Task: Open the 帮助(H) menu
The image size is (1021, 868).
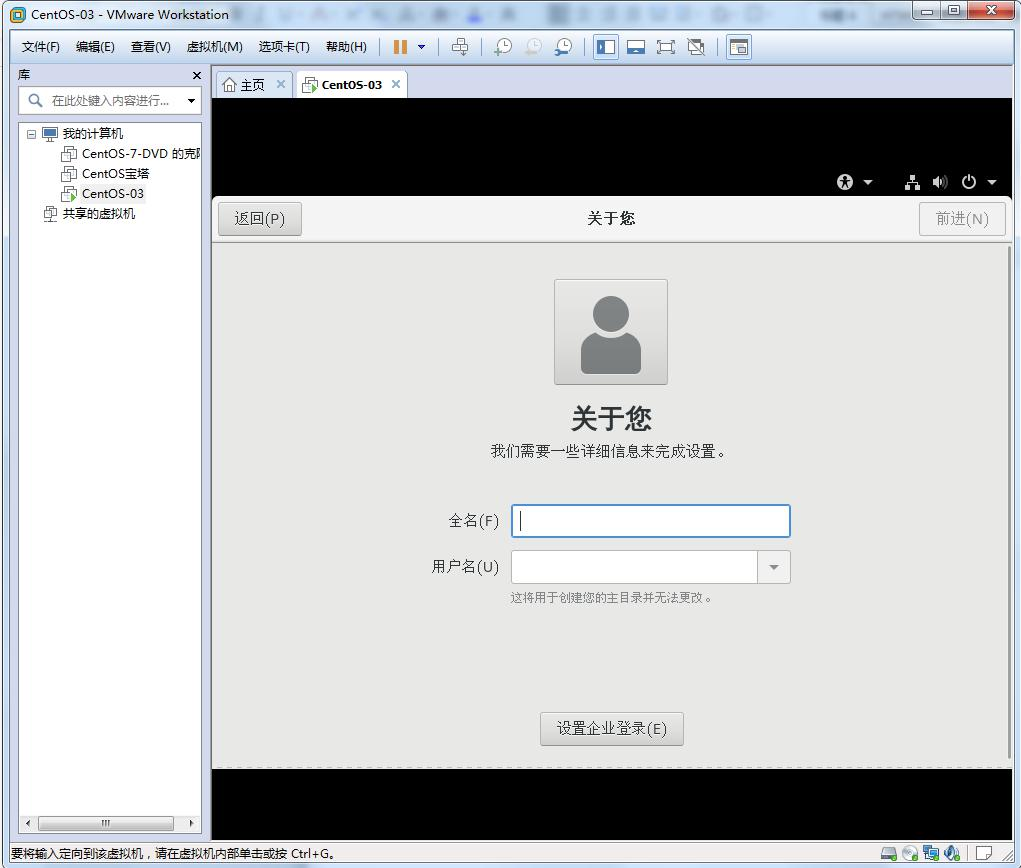Action: pyautogui.click(x=346, y=47)
